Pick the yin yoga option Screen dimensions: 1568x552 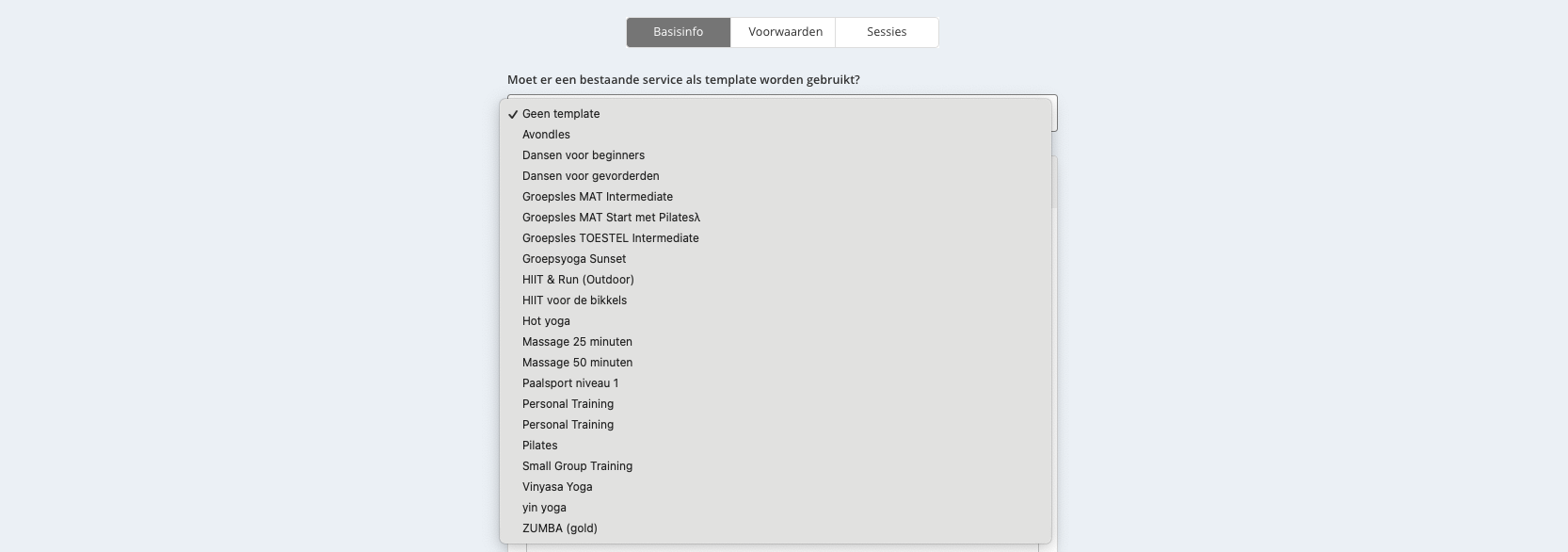coord(776,508)
